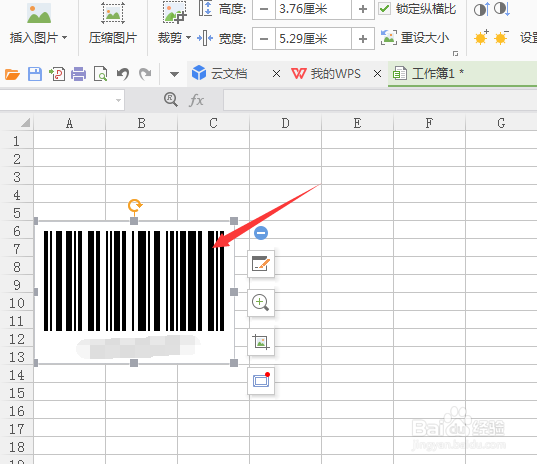
Task: Click the orange rotation handle above the picture
Action: pyautogui.click(x=135, y=205)
